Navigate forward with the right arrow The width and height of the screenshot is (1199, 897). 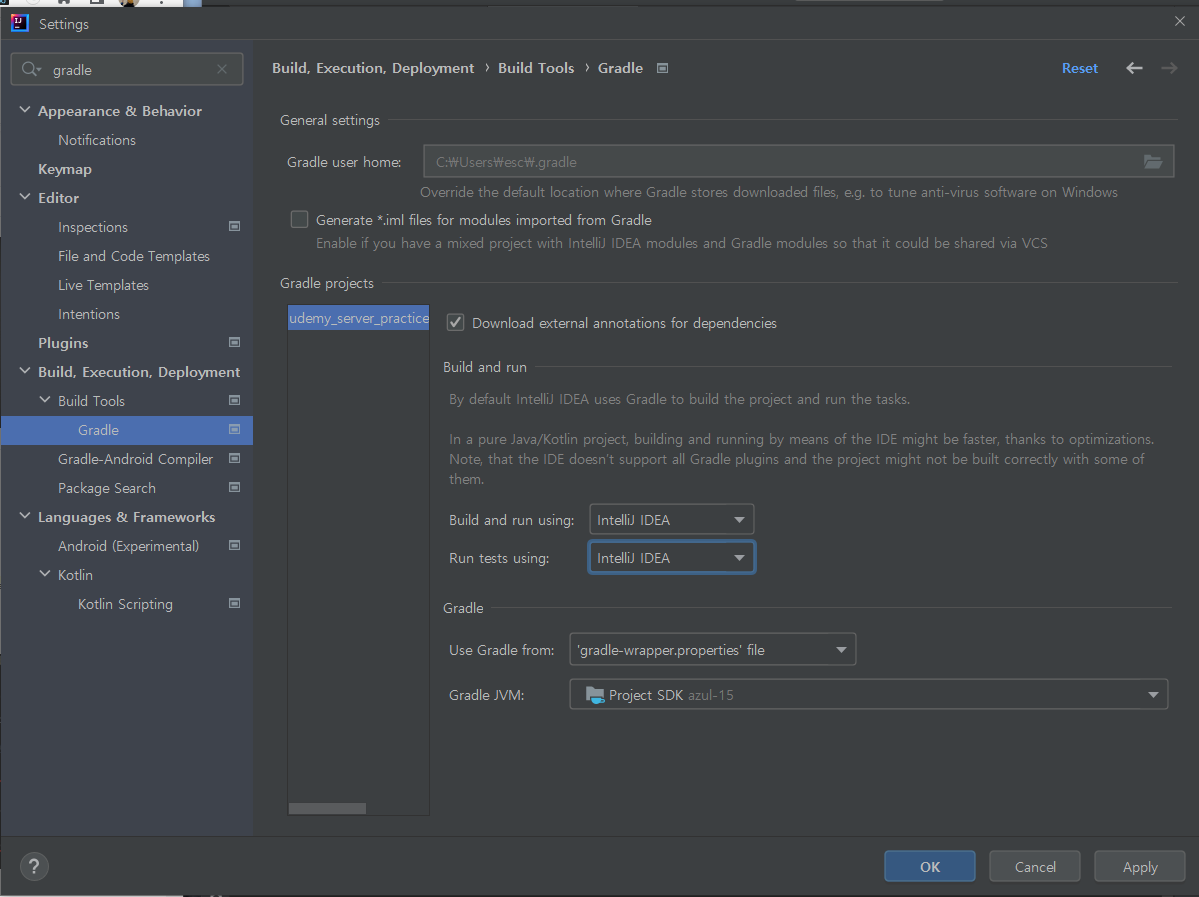click(x=1169, y=68)
